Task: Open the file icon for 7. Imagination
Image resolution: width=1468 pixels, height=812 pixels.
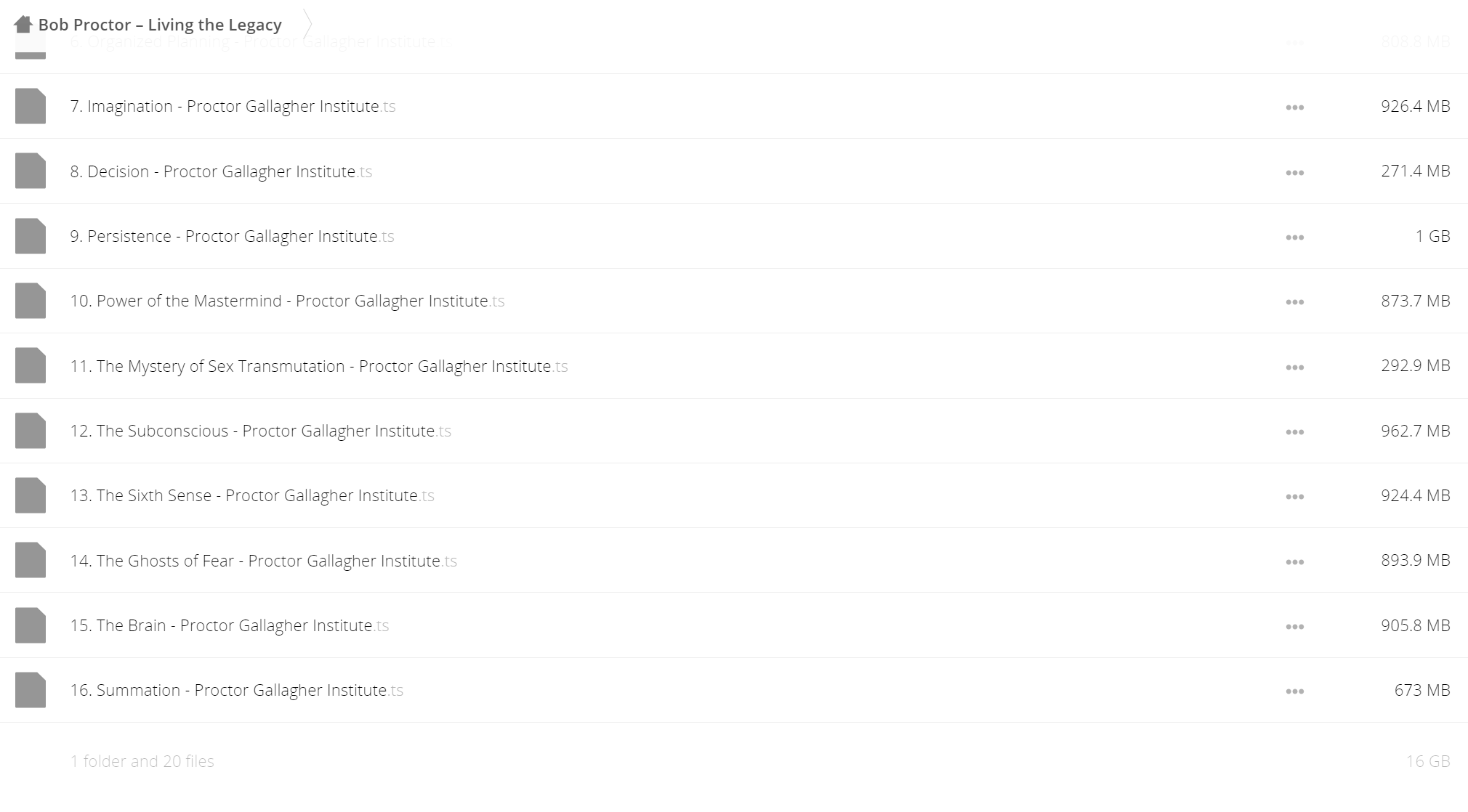Action: pyautogui.click(x=31, y=106)
